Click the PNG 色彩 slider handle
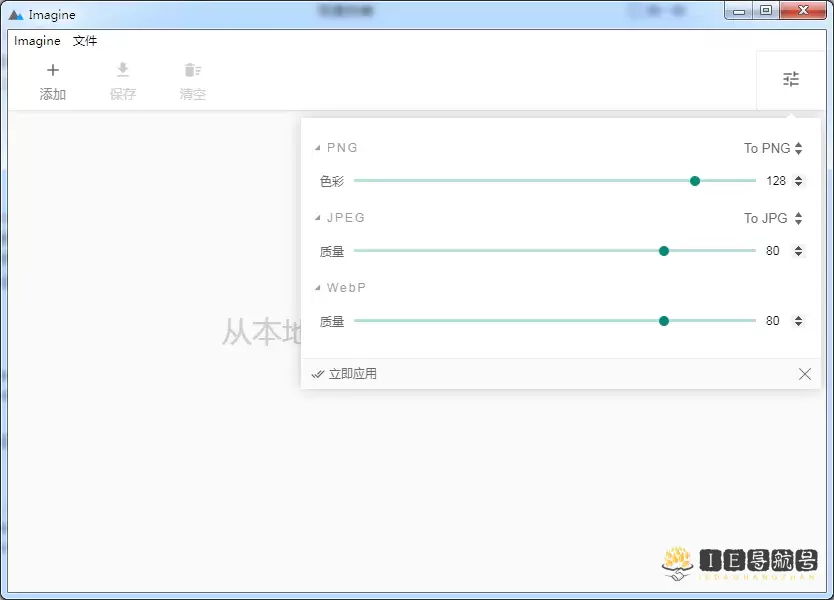The image size is (834, 600). click(x=695, y=181)
